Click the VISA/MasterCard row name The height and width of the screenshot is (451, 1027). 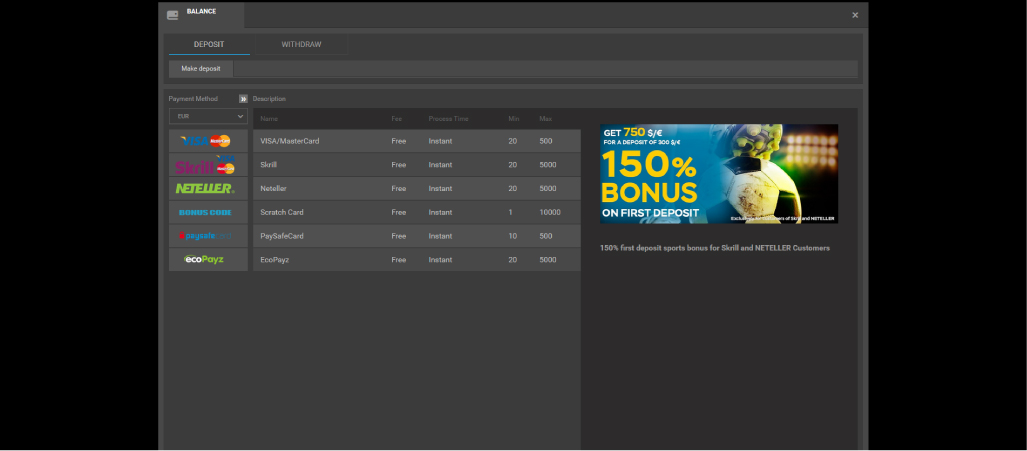[289, 141]
